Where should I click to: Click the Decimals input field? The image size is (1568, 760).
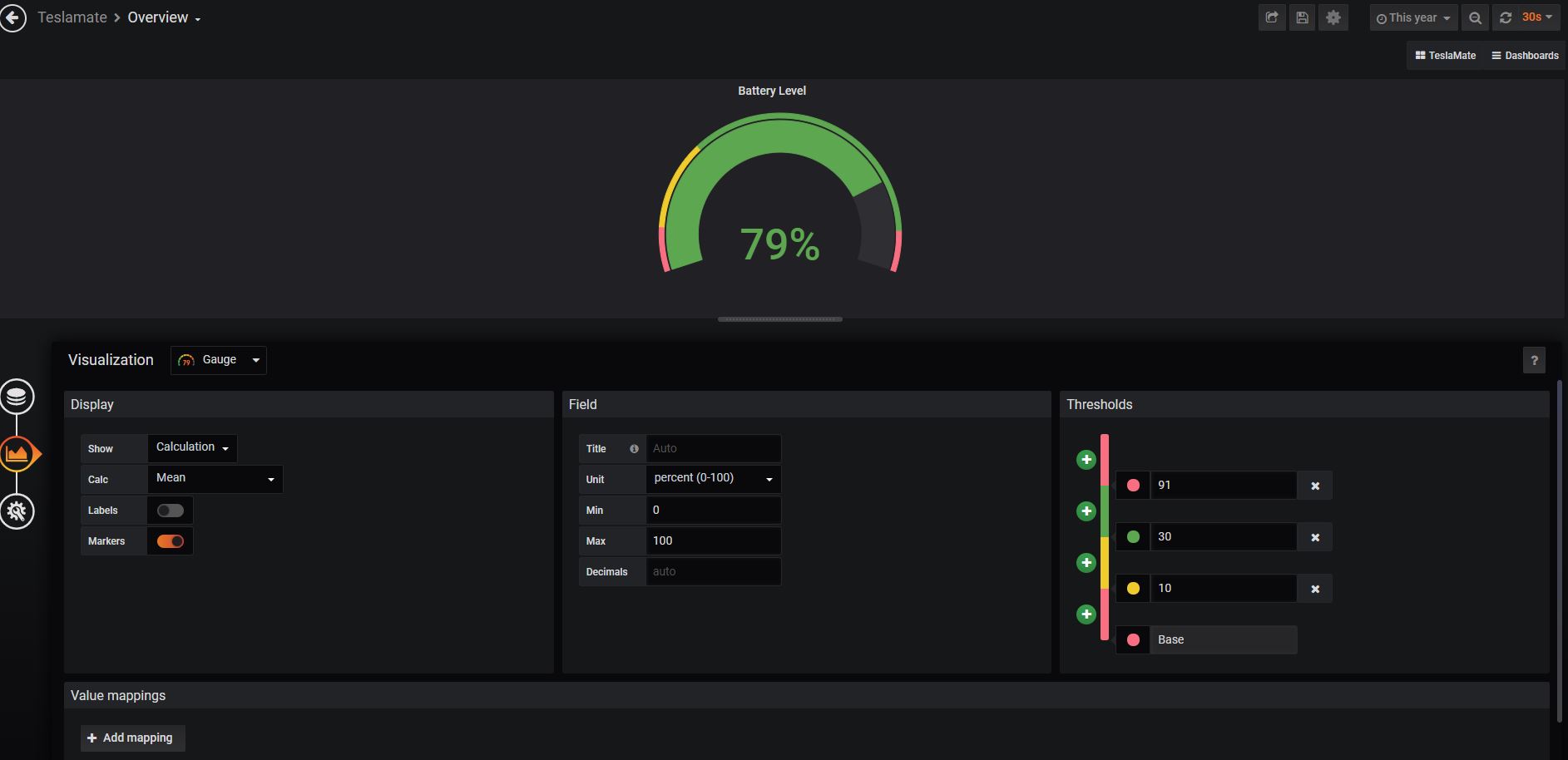coord(714,571)
